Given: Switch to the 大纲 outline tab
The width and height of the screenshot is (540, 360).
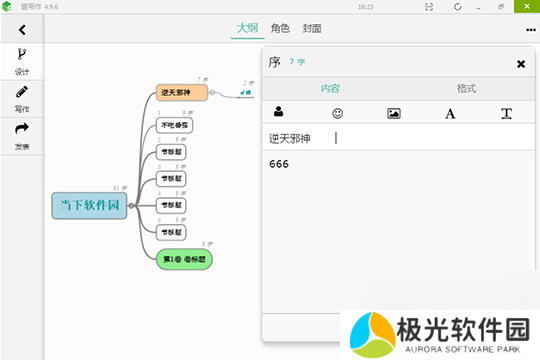Looking at the screenshot, I should (247, 28).
